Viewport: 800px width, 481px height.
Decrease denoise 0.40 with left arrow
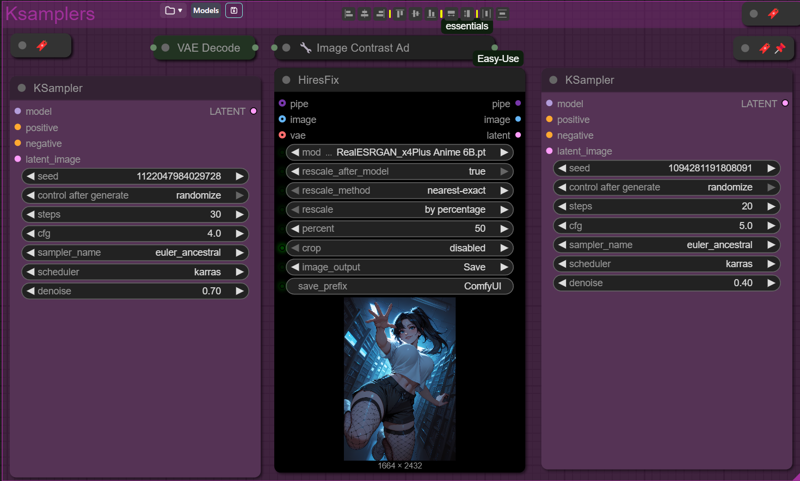(562, 283)
